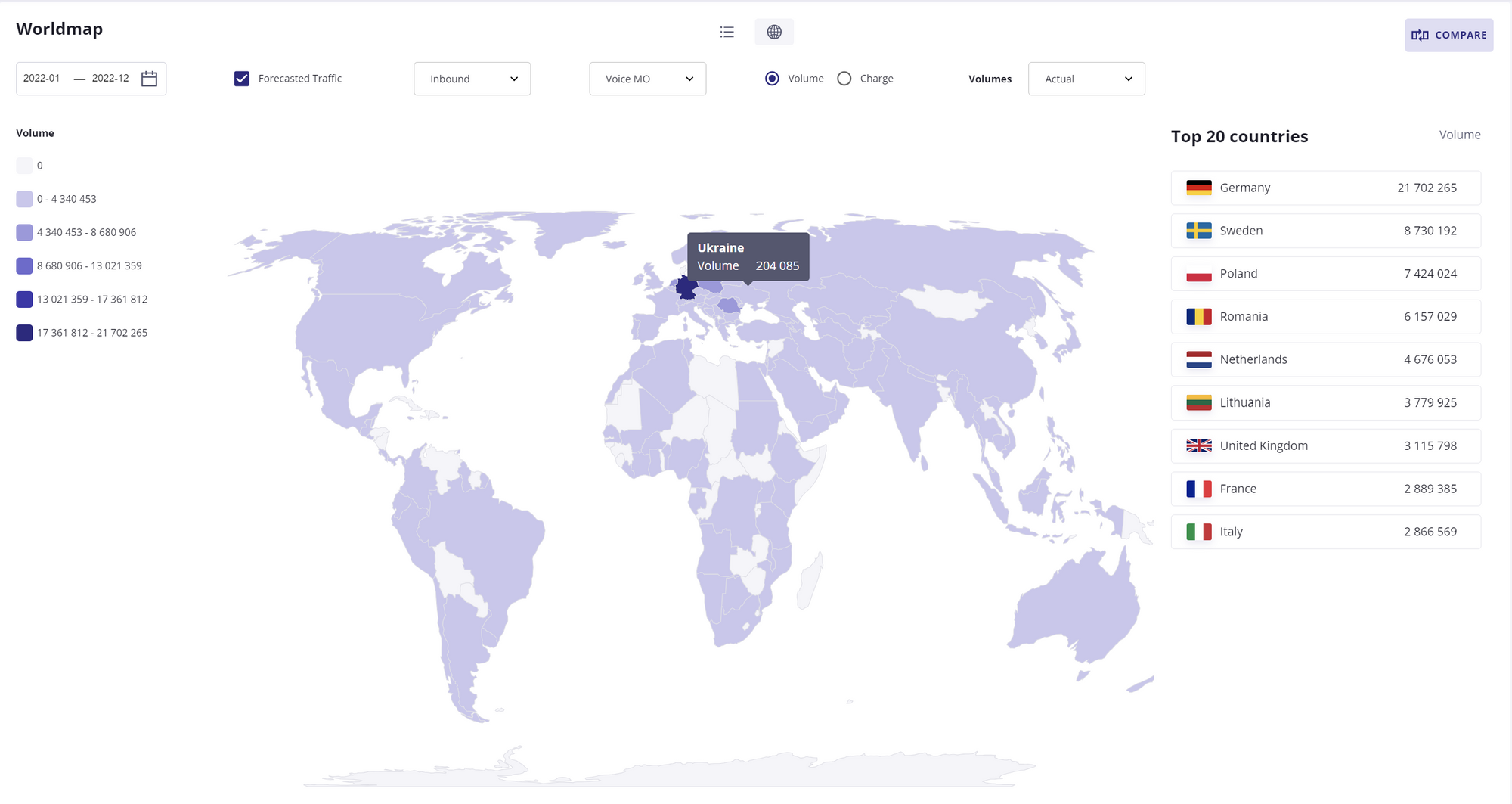The image size is (1512, 804).
Task: Click the Netherlands flag icon
Action: (1199, 360)
